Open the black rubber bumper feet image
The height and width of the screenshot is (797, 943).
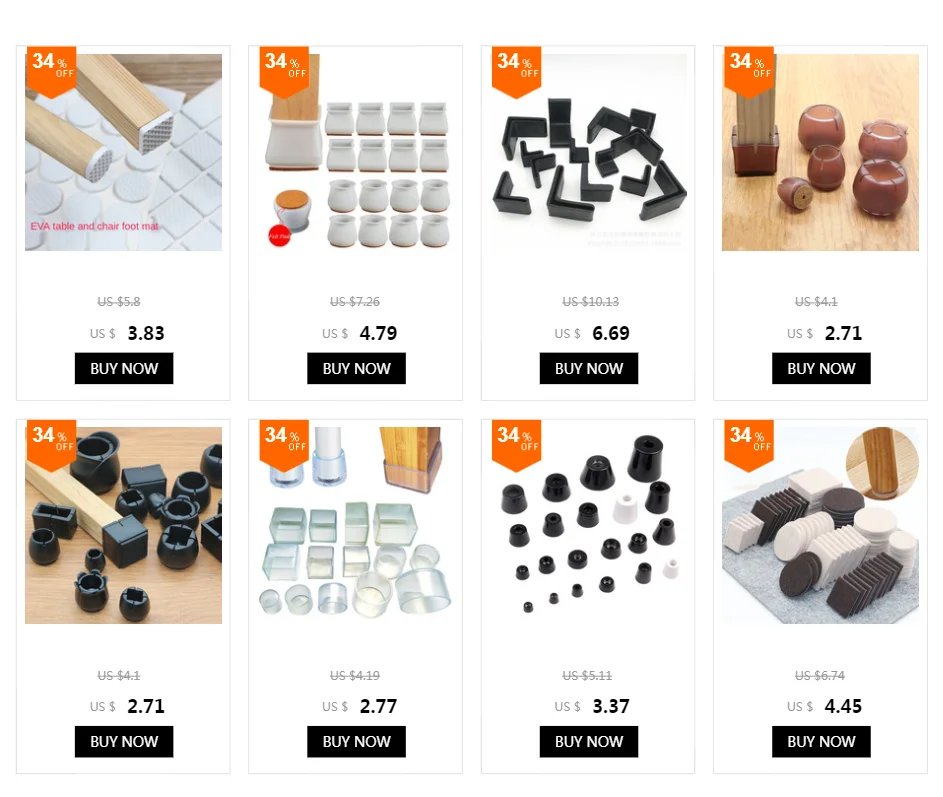pyautogui.click(x=588, y=525)
